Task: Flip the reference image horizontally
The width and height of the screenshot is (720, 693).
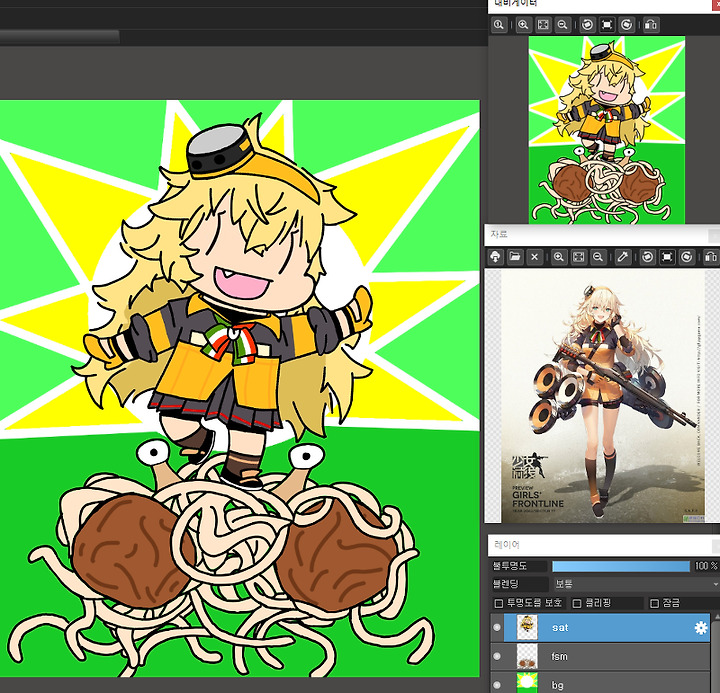Action: point(711,257)
